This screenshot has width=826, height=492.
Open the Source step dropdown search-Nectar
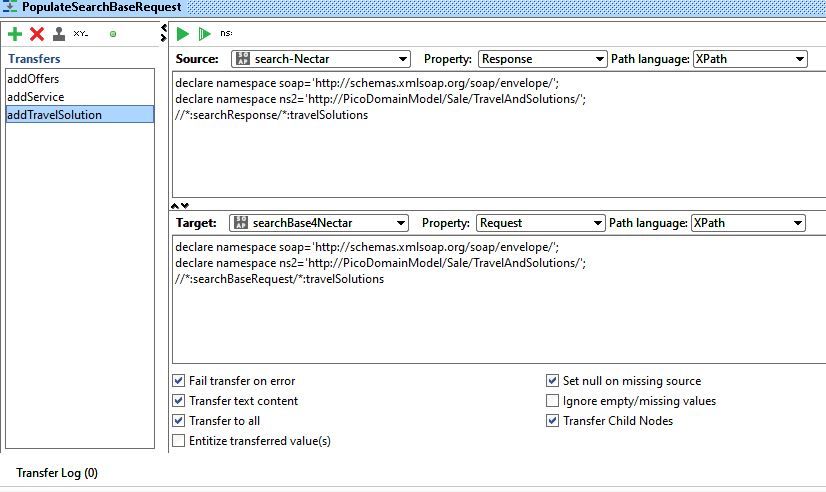[321, 59]
